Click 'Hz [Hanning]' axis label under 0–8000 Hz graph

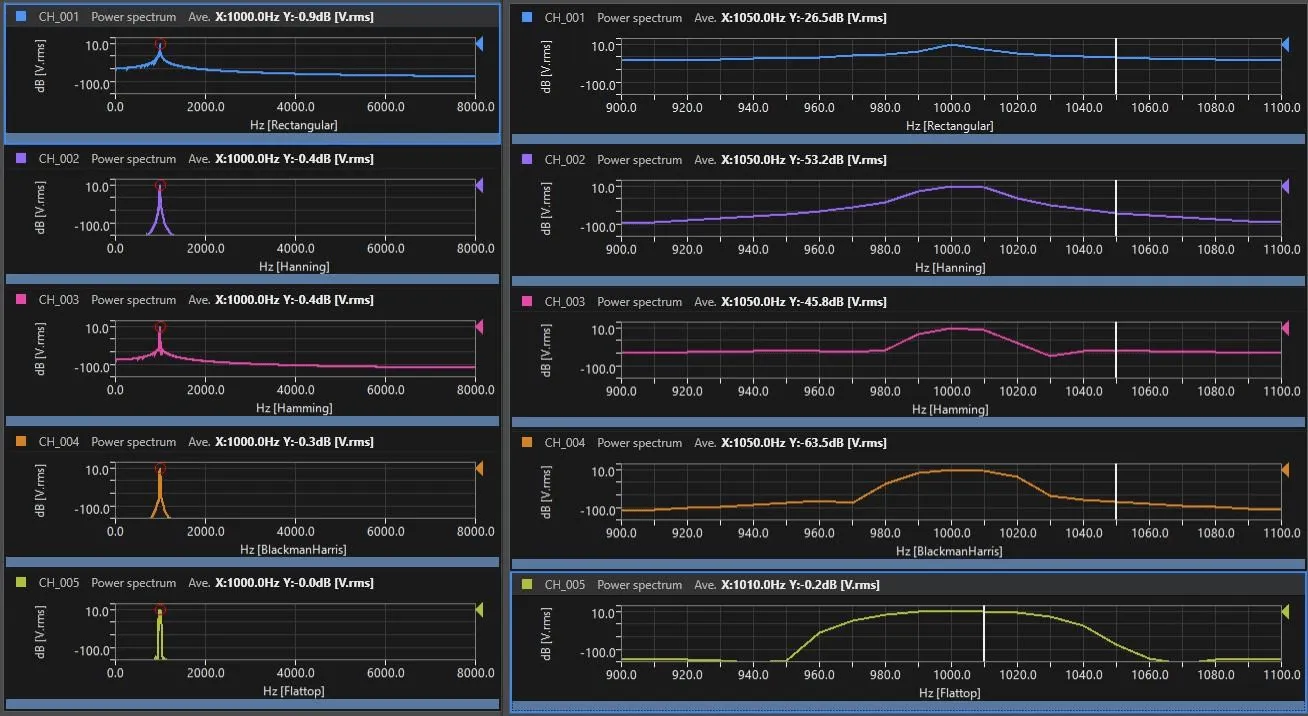[x=294, y=266]
